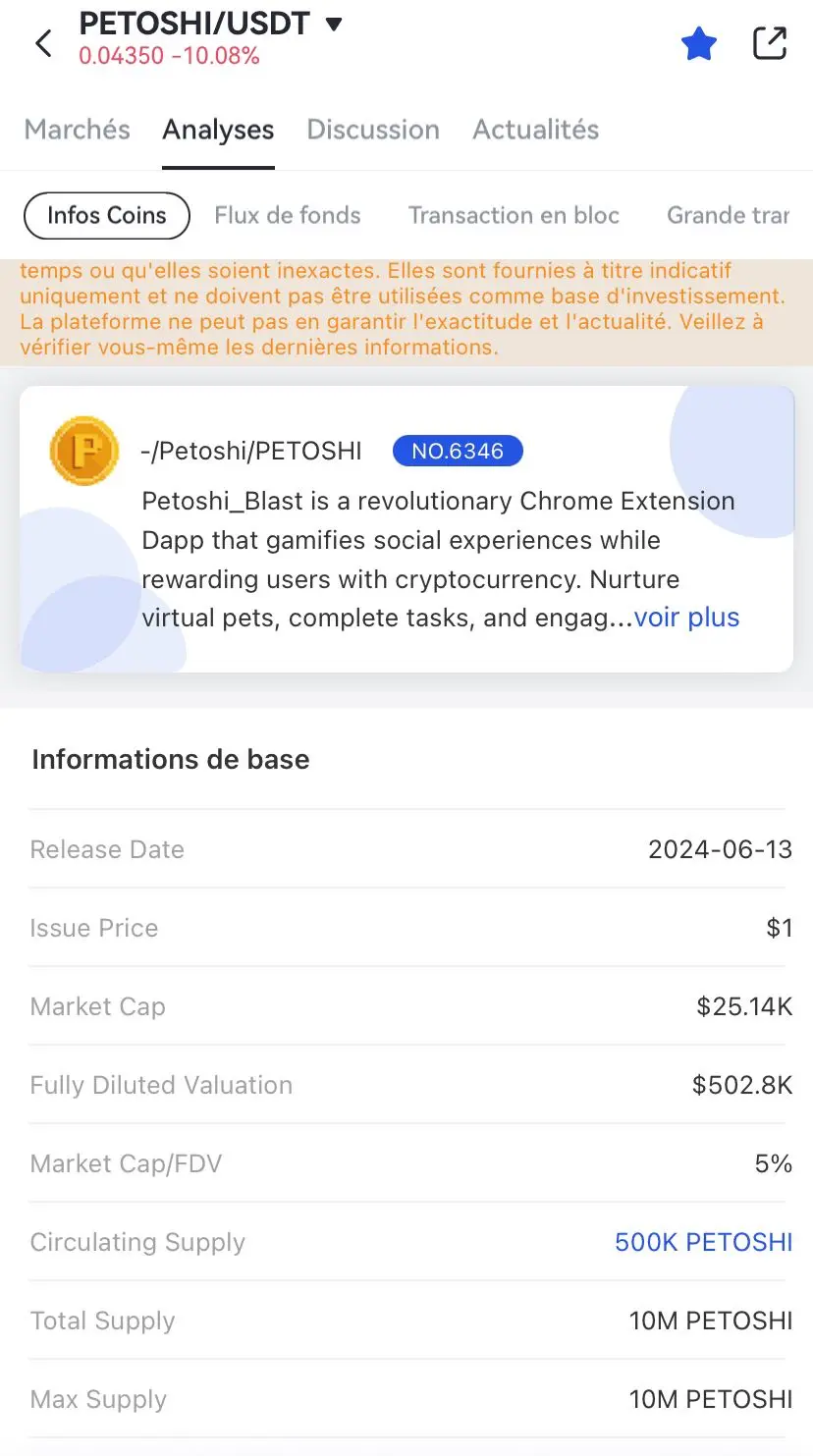This screenshot has width=813, height=1456.
Task: Open the Grande transaction section
Action: (729, 216)
